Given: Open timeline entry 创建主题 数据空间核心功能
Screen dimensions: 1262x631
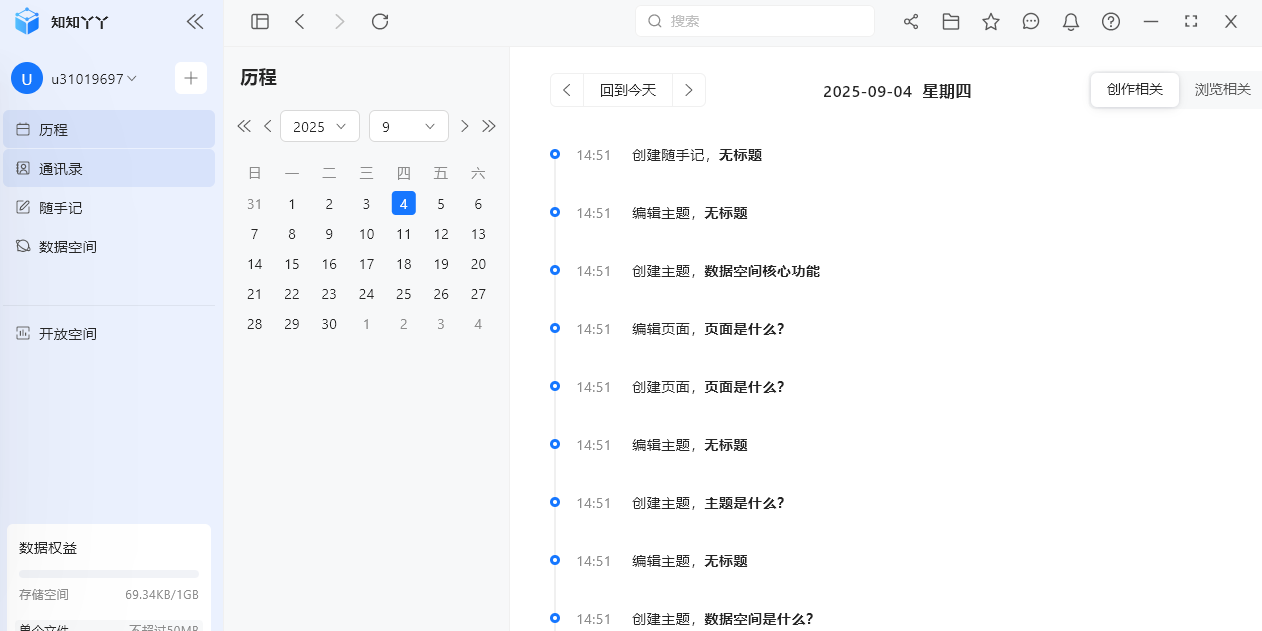Looking at the screenshot, I should tap(761, 271).
